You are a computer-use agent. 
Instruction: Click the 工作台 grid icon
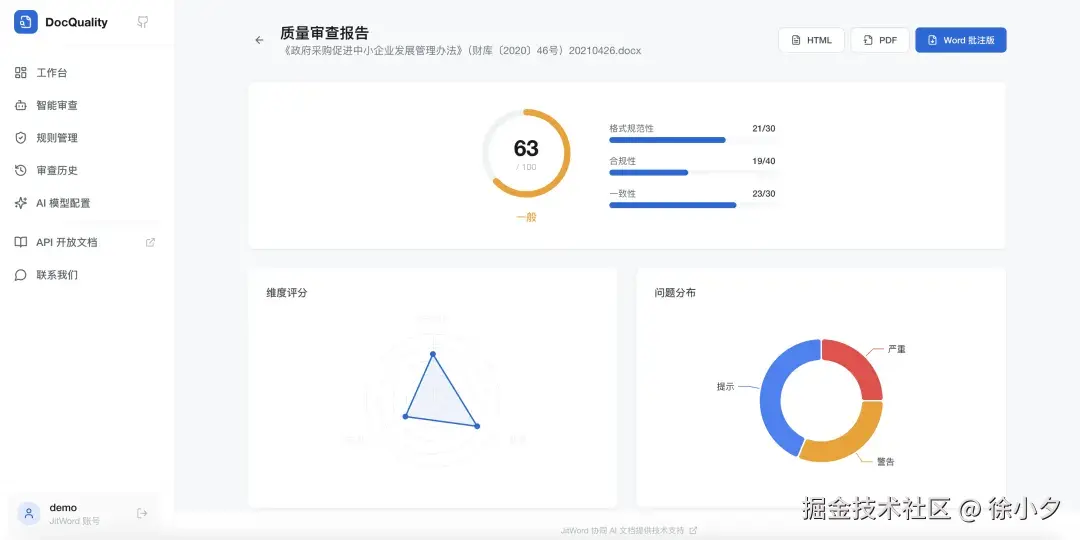coord(21,73)
